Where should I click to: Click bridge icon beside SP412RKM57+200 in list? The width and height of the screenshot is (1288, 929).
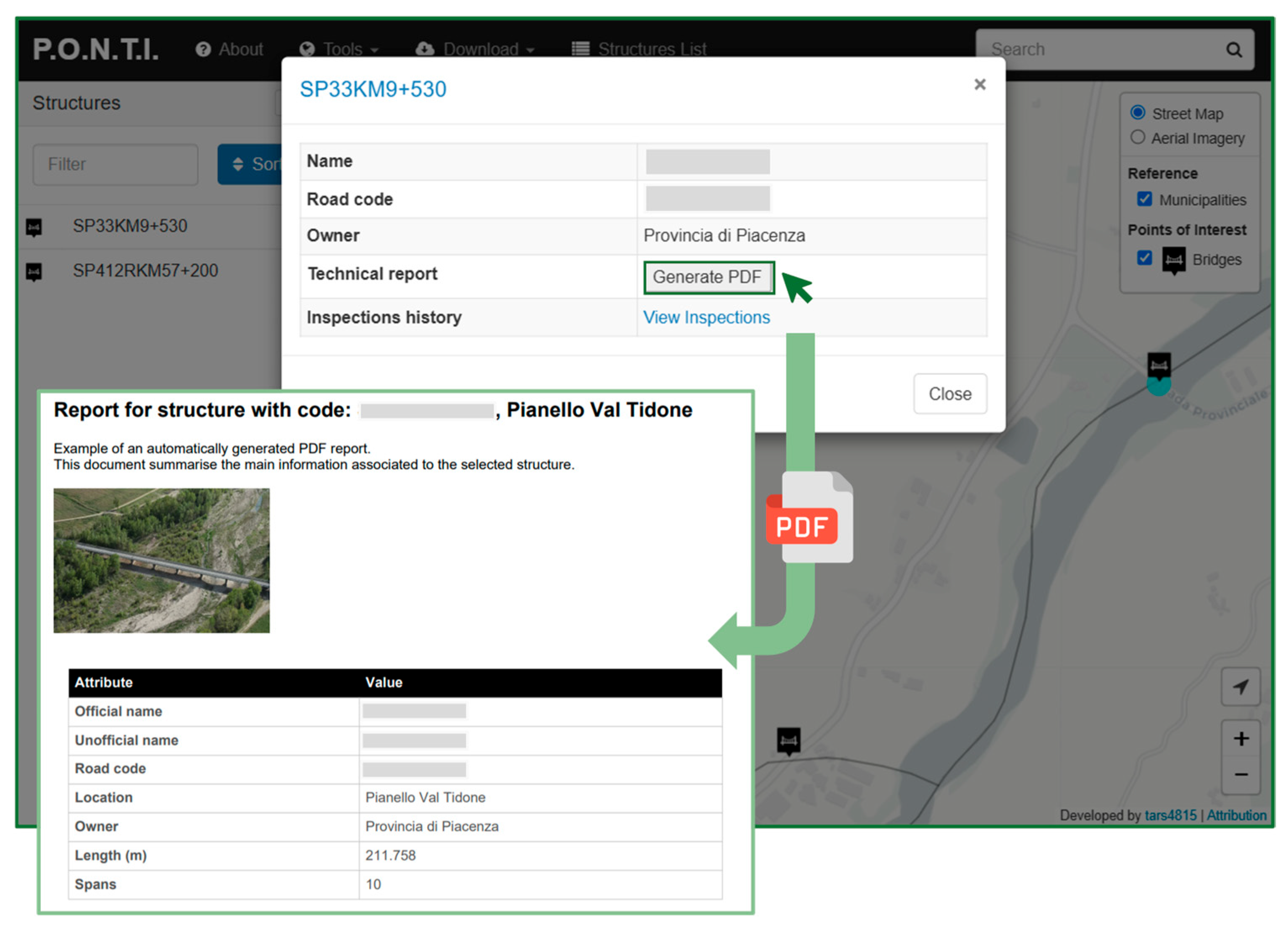point(34,271)
